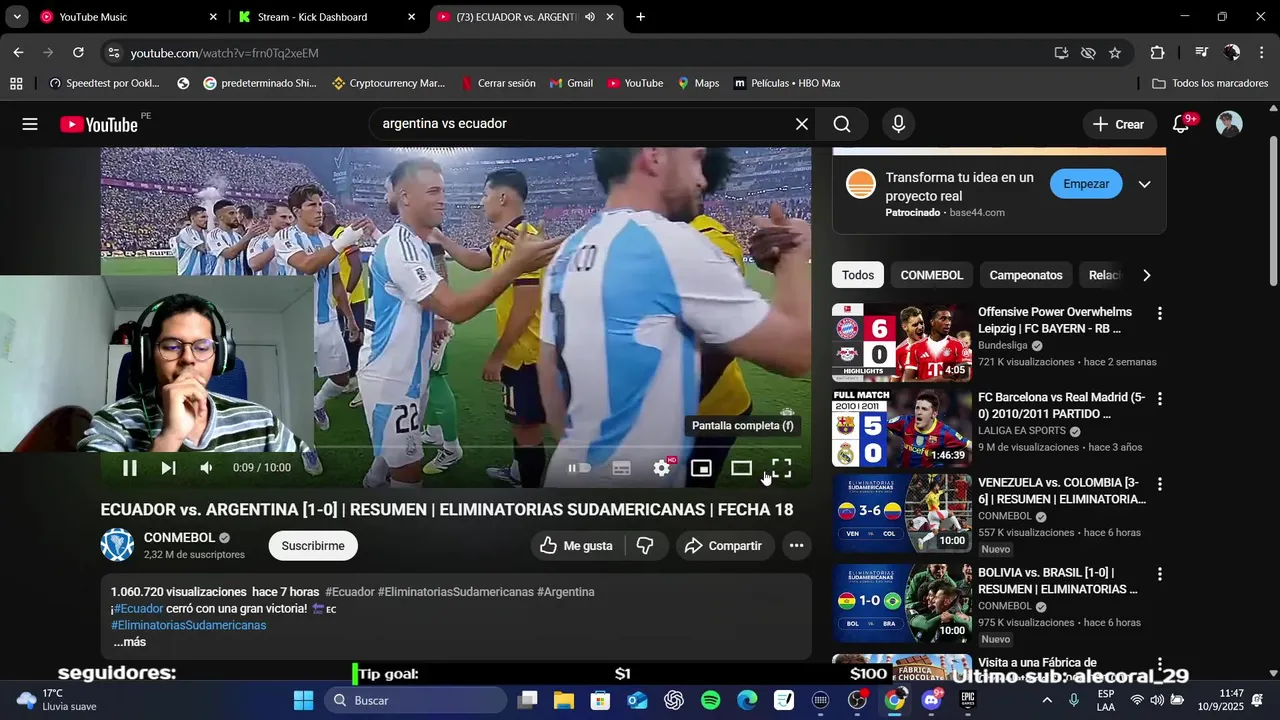Open File Explorer from the taskbar
Screen dimensions: 1280x720
563,700
